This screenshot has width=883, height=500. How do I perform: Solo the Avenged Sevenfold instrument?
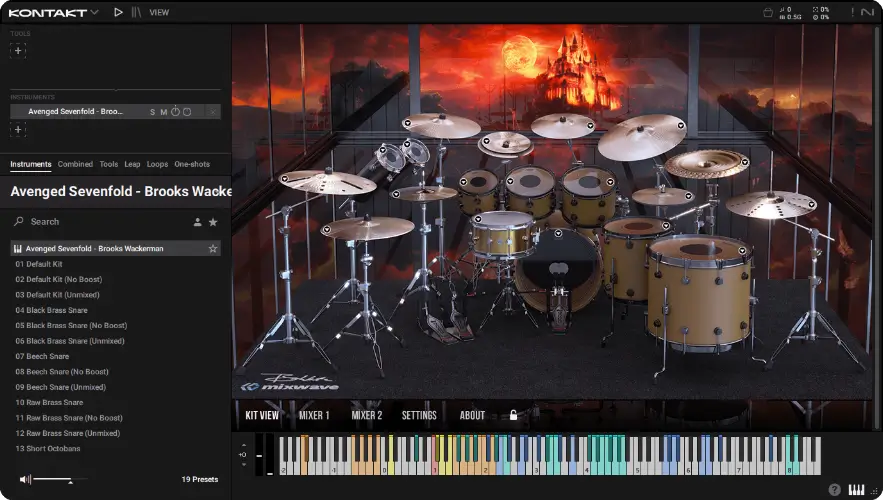coord(153,112)
